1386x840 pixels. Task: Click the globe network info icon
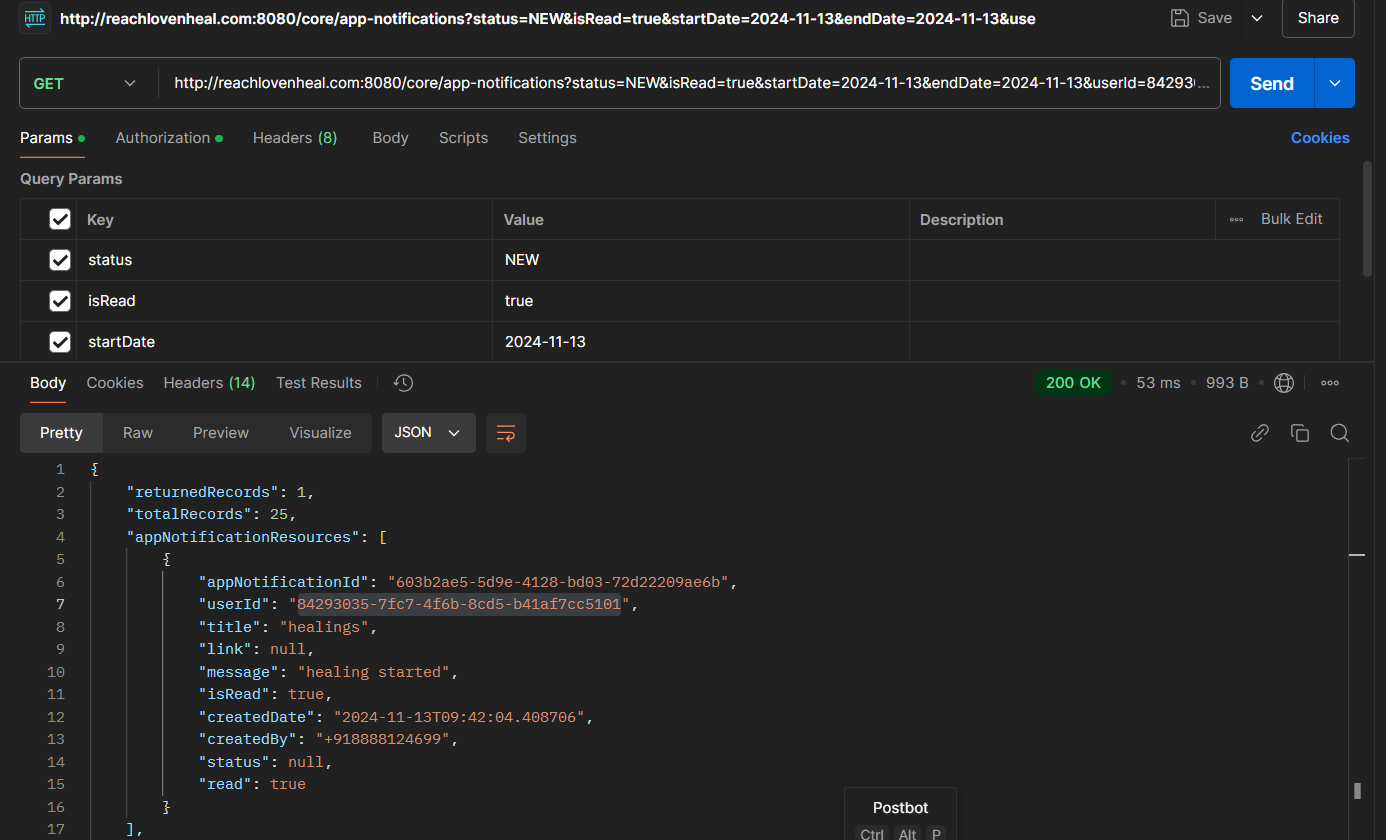pyautogui.click(x=1284, y=383)
